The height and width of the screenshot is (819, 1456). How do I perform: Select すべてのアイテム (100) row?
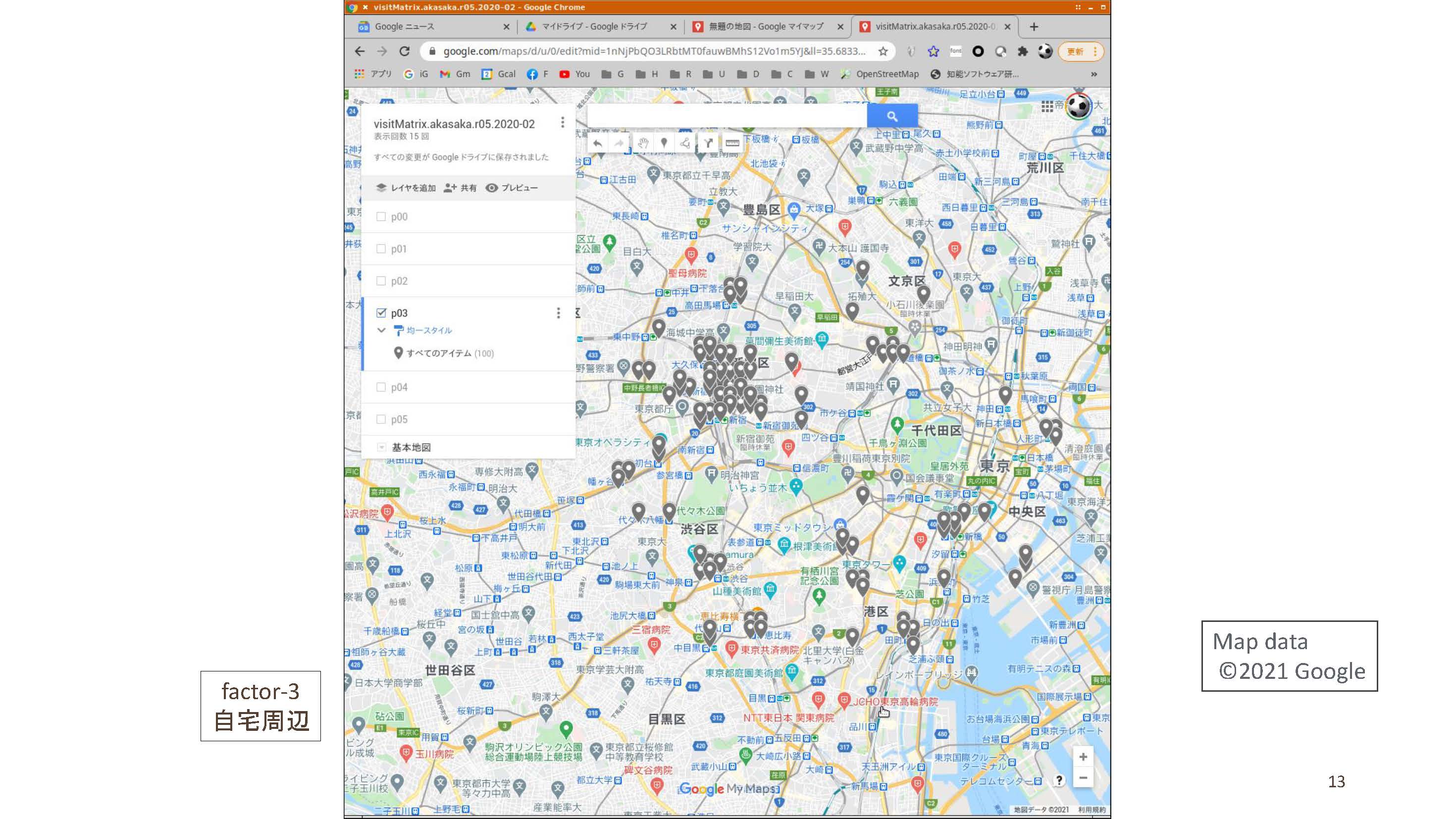click(444, 353)
